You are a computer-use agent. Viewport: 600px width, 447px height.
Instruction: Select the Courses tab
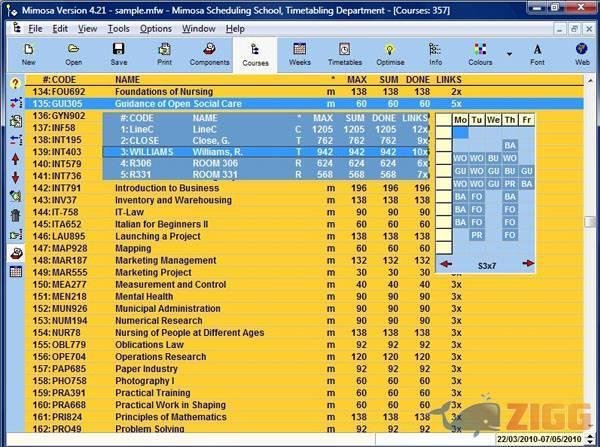click(255, 54)
